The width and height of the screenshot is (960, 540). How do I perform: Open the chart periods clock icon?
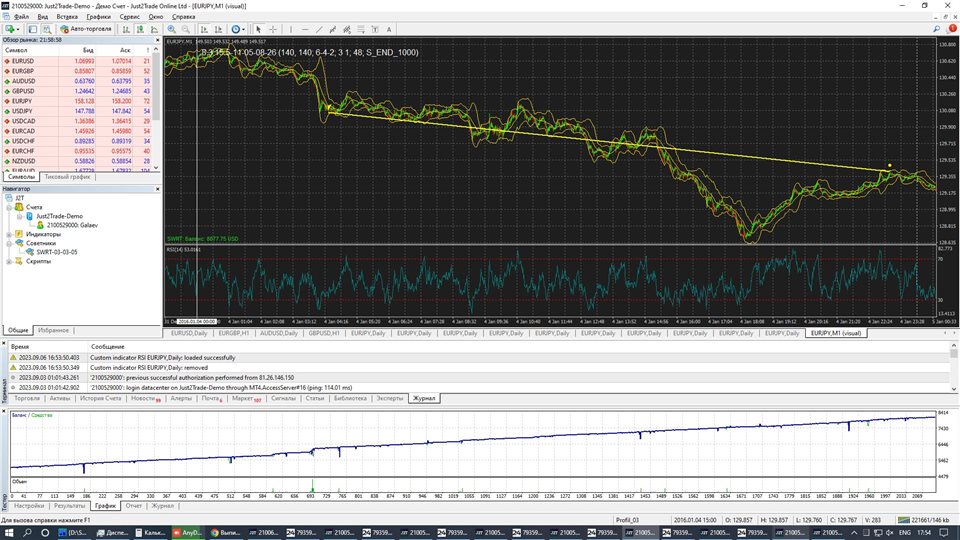tap(237, 29)
